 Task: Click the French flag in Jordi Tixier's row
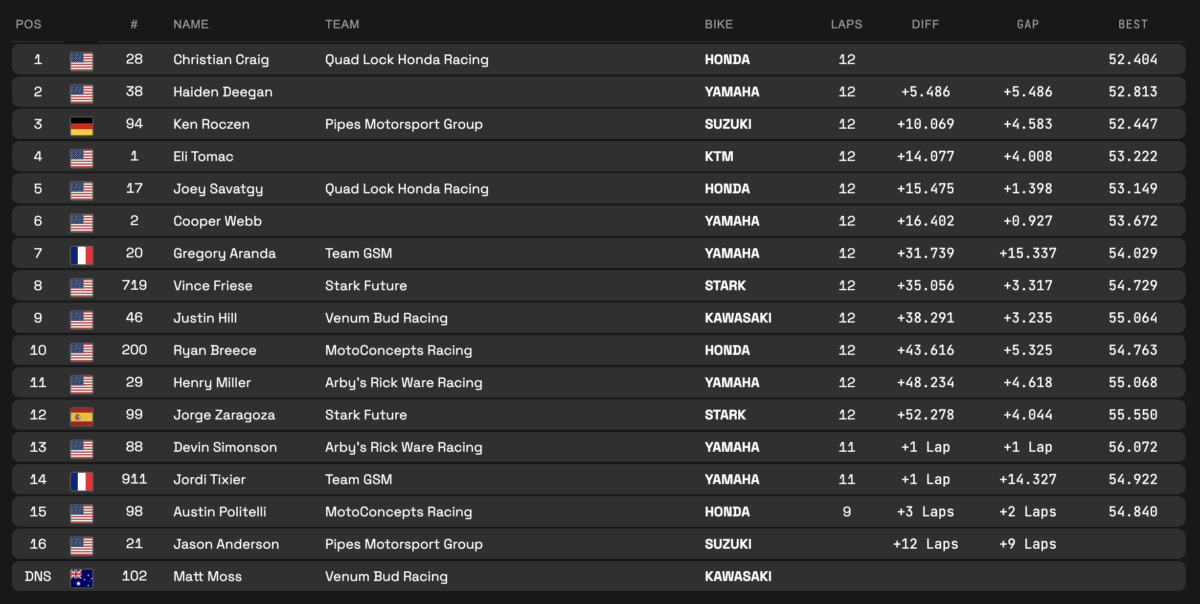(x=81, y=480)
